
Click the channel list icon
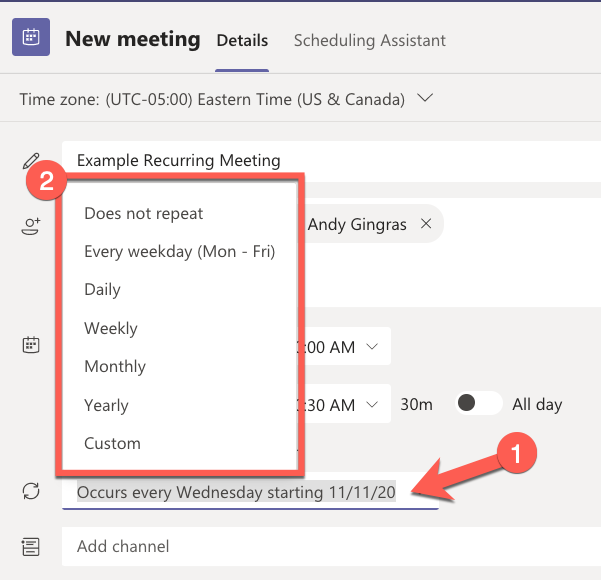pos(31,547)
